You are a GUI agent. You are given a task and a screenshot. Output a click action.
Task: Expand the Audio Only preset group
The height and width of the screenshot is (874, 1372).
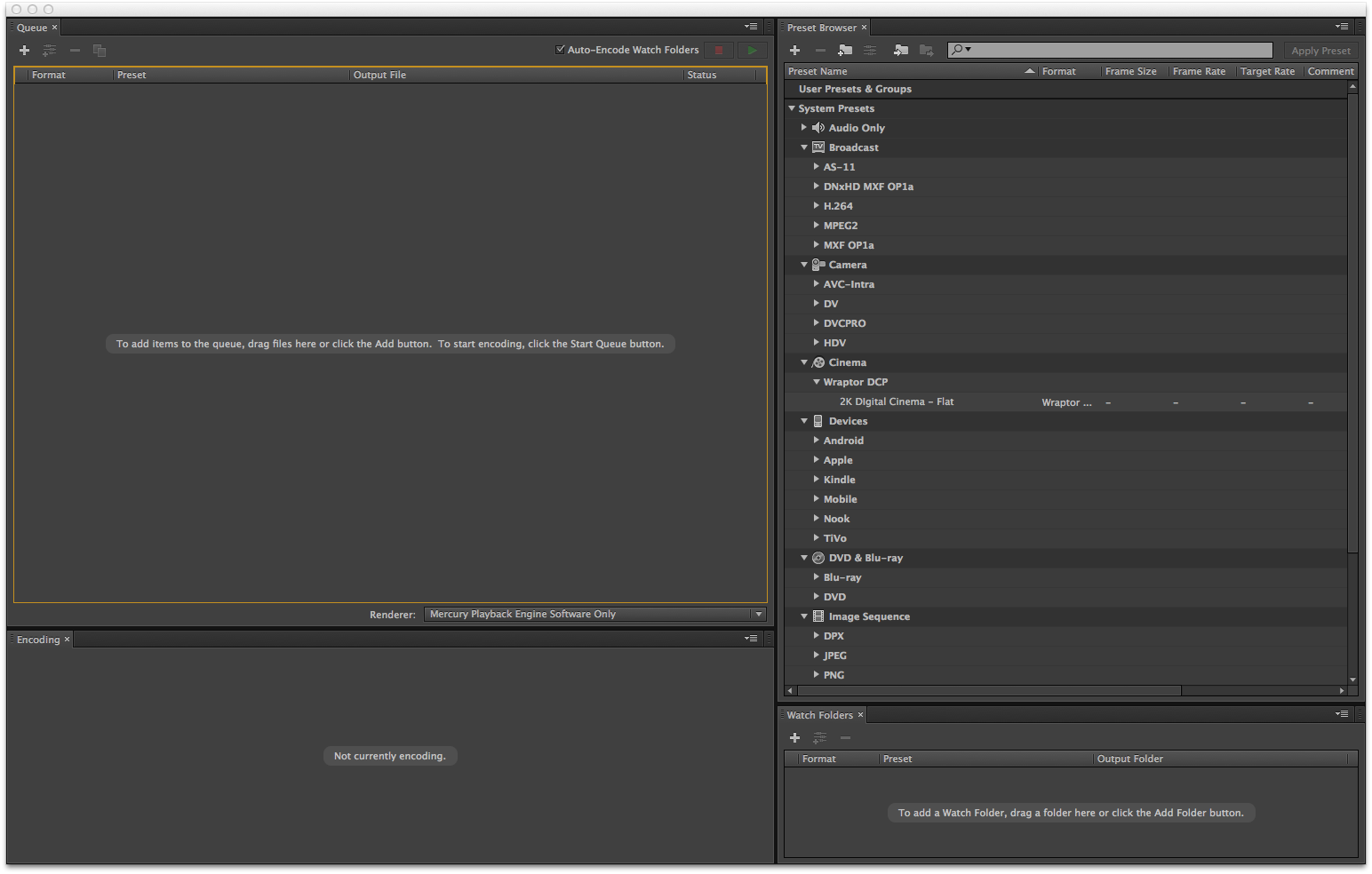pos(804,128)
